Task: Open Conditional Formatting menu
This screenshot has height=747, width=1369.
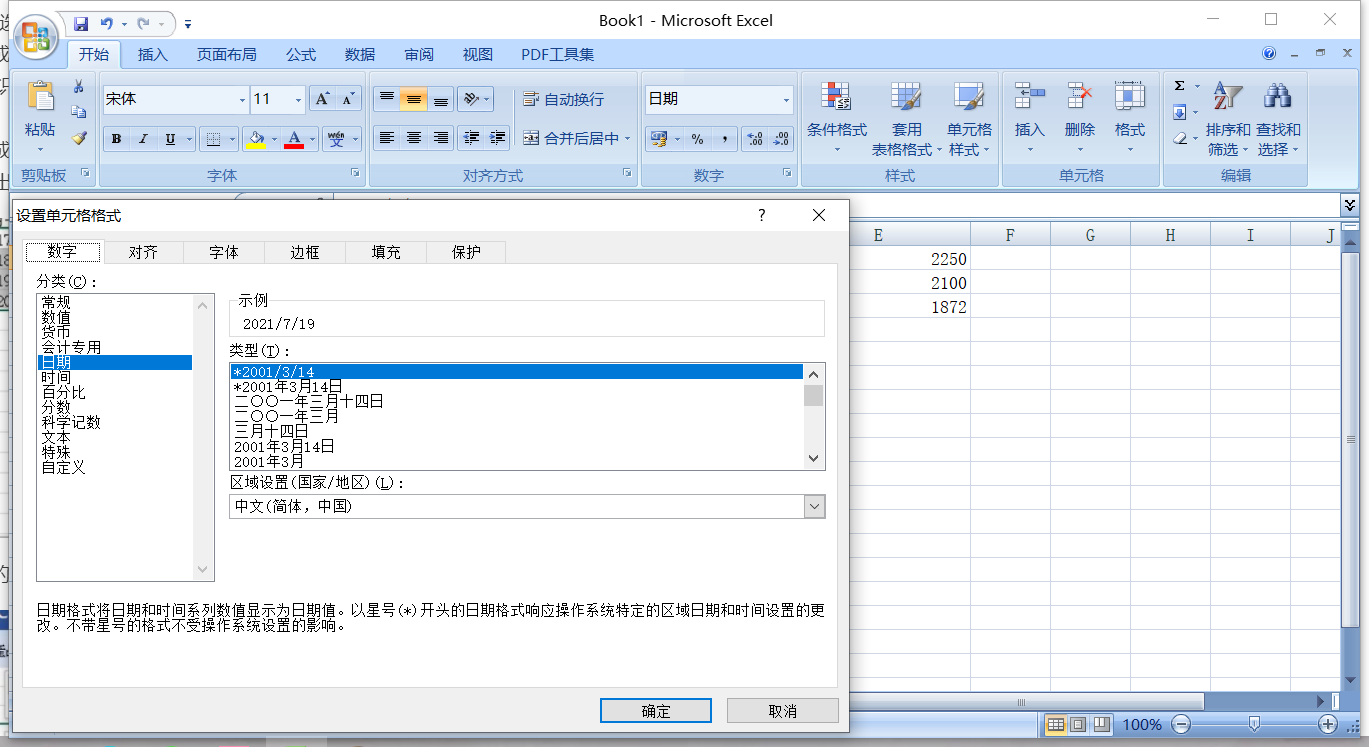Action: 837,119
